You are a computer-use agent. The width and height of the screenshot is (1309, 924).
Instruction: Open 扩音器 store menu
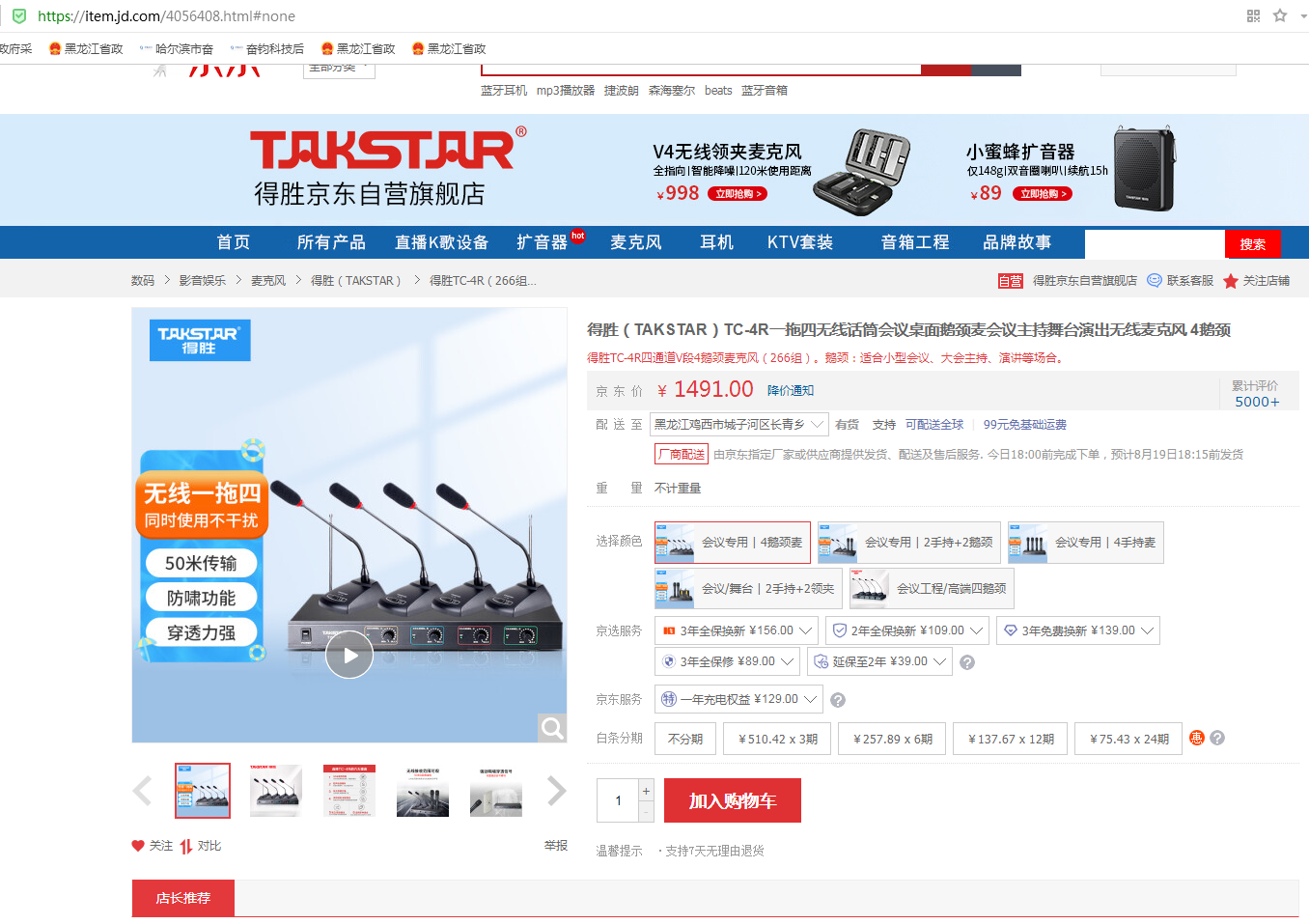coord(543,242)
